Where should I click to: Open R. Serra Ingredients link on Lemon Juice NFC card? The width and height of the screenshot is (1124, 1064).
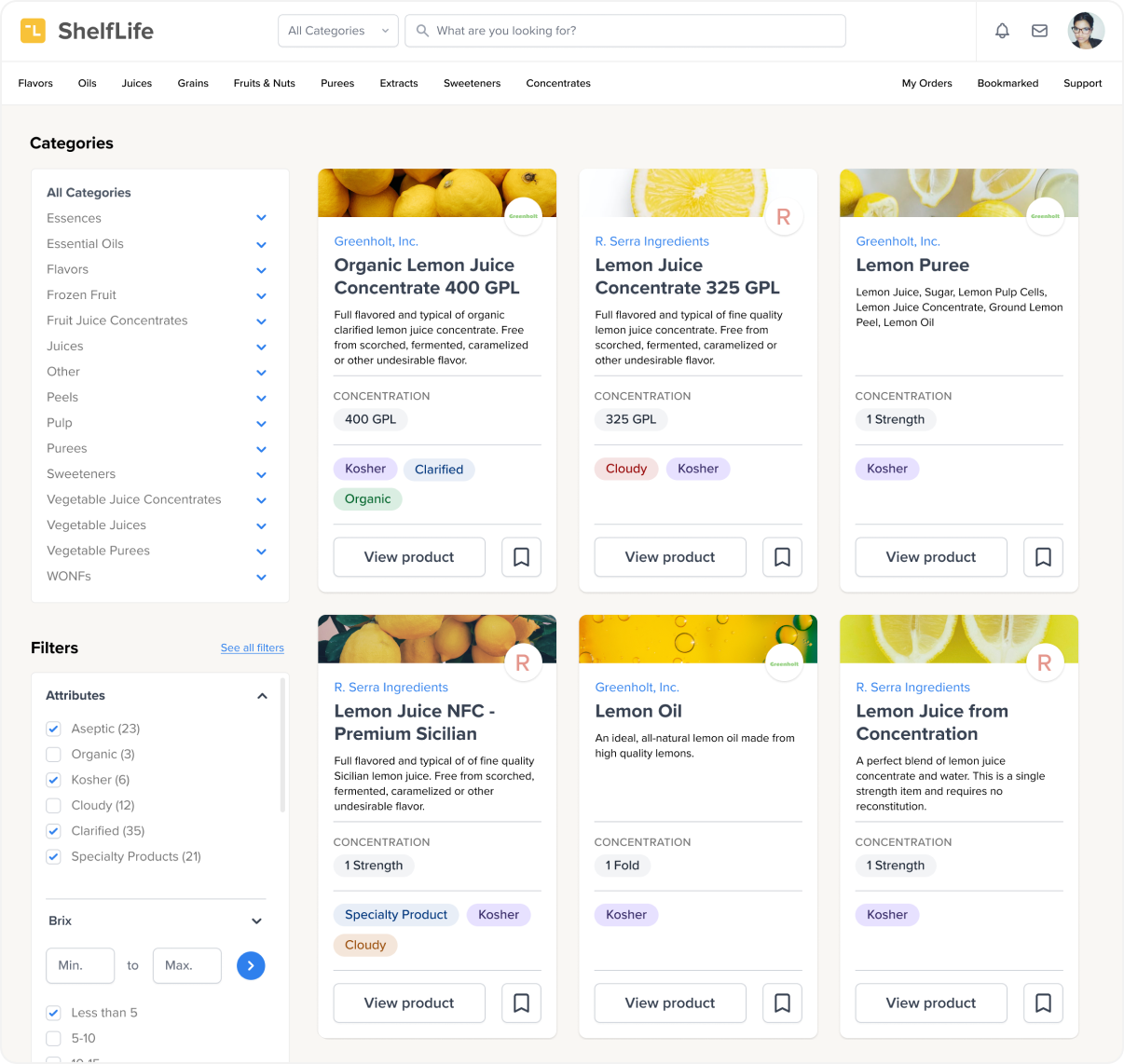[391, 688]
